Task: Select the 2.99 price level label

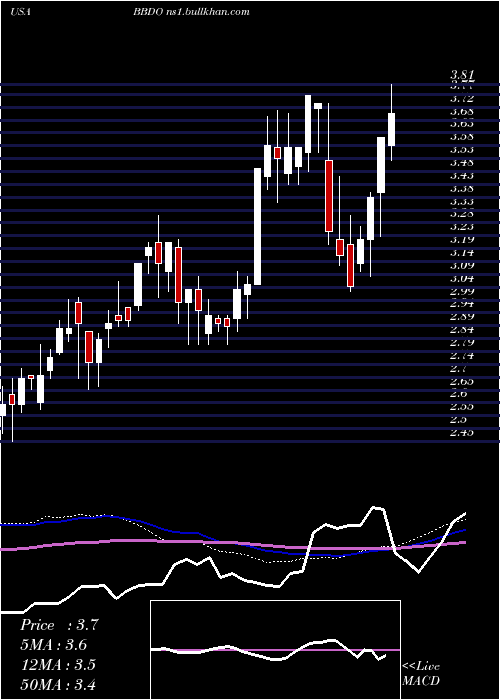Action: [x=462, y=291]
